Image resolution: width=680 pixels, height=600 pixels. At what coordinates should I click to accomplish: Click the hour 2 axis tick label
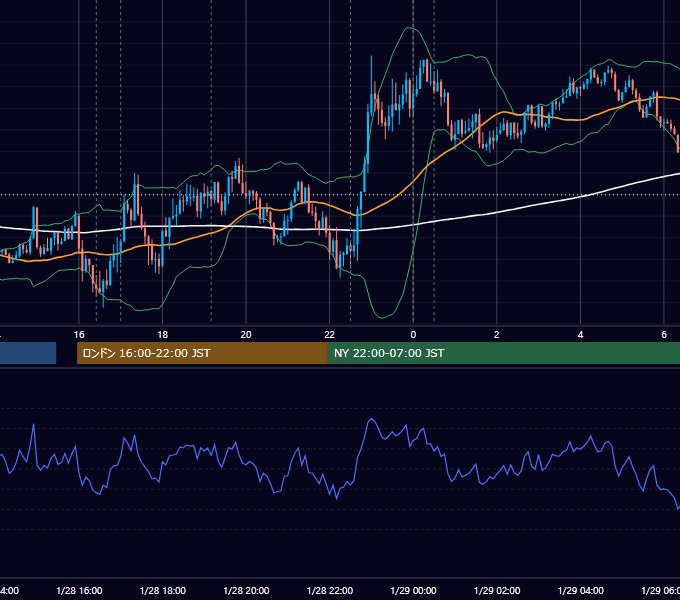pos(497,334)
